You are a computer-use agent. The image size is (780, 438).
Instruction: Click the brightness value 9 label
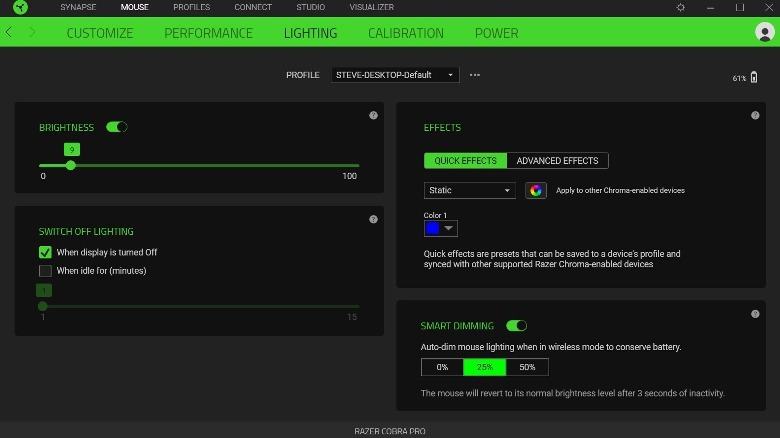tap(72, 149)
